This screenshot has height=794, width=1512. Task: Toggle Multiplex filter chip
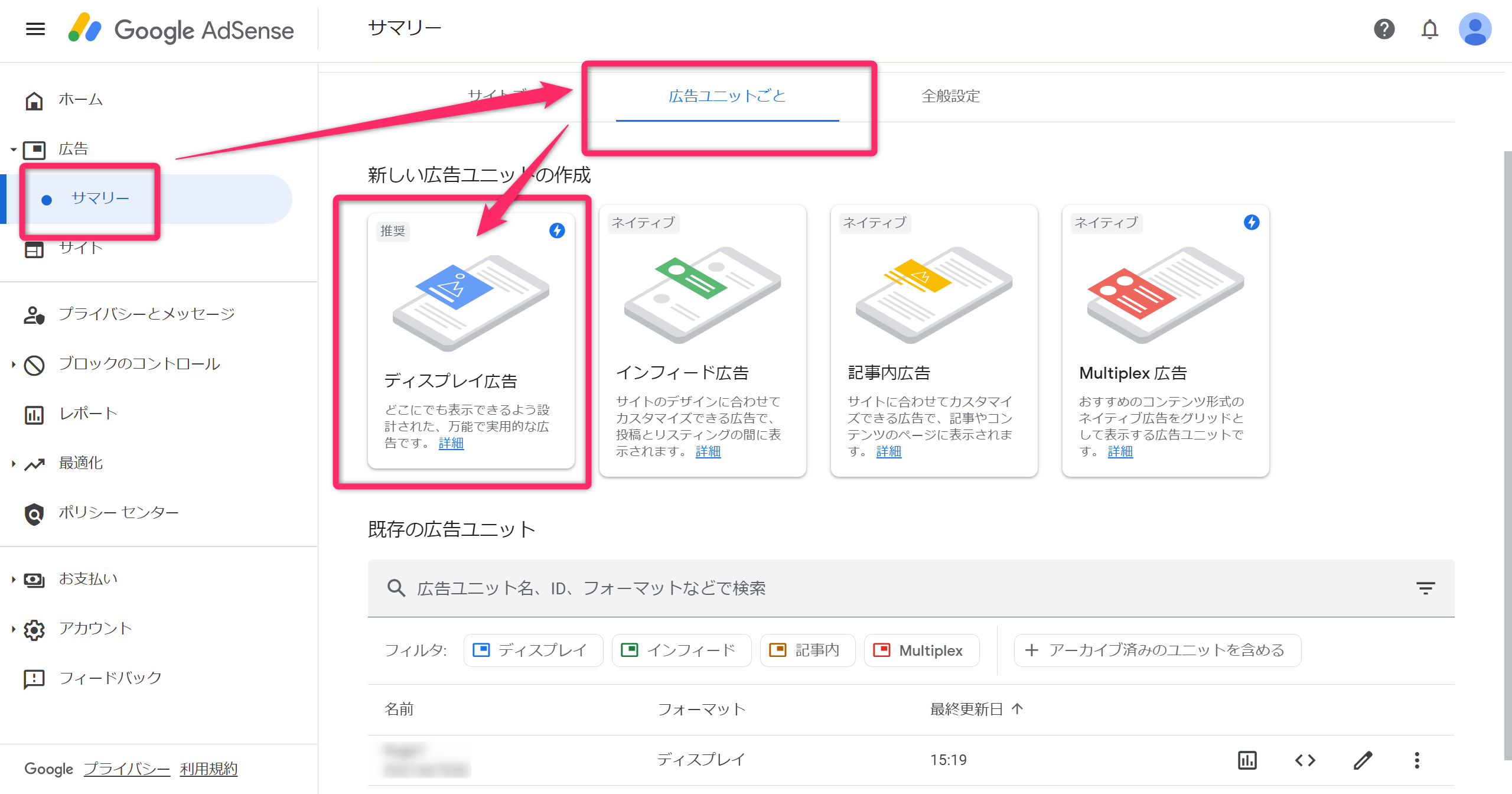pyautogui.click(x=921, y=650)
